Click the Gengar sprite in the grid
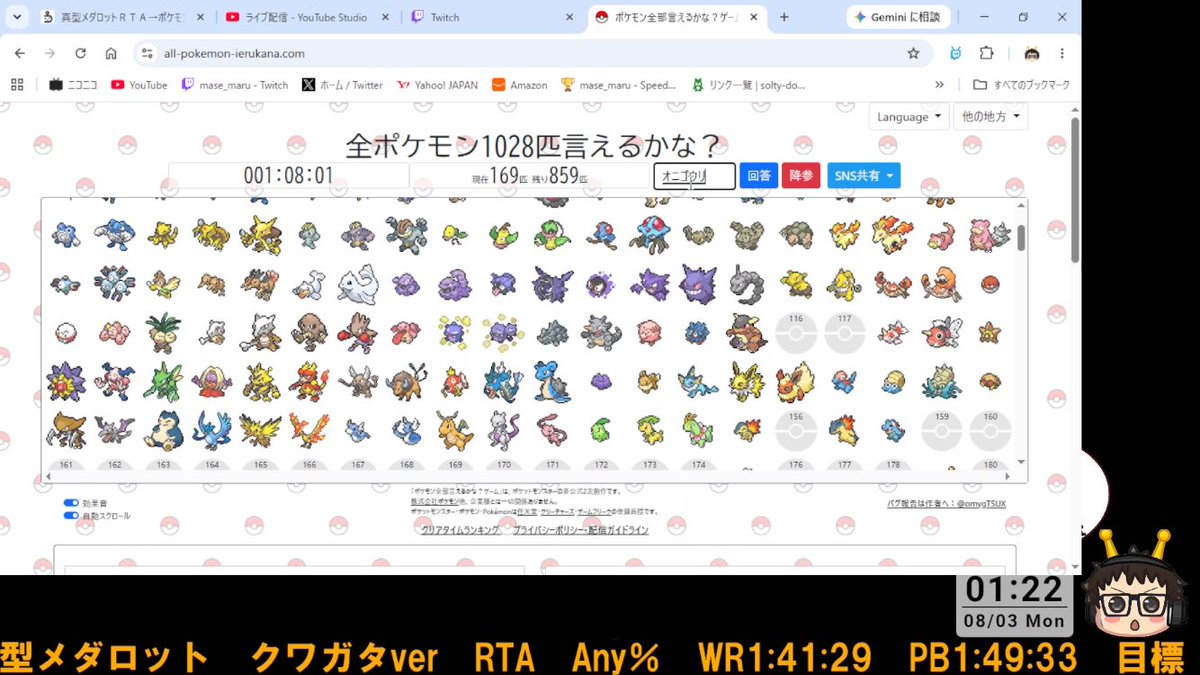Image resolution: width=1200 pixels, height=675 pixels. point(697,282)
